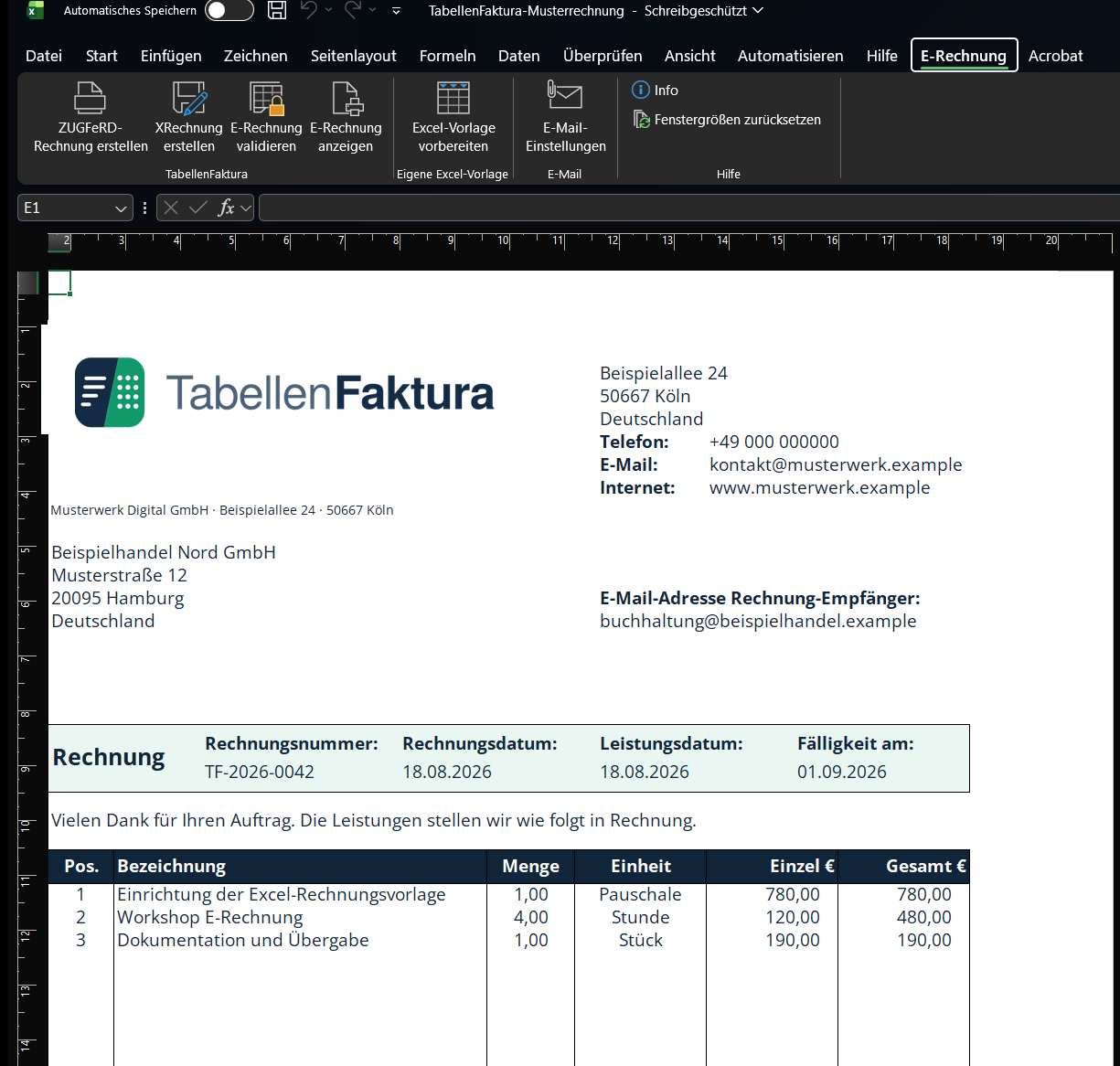Select the Einzel price 190,00 cell
The width and height of the screenshot is (1120, 1066).
[793, 940]
